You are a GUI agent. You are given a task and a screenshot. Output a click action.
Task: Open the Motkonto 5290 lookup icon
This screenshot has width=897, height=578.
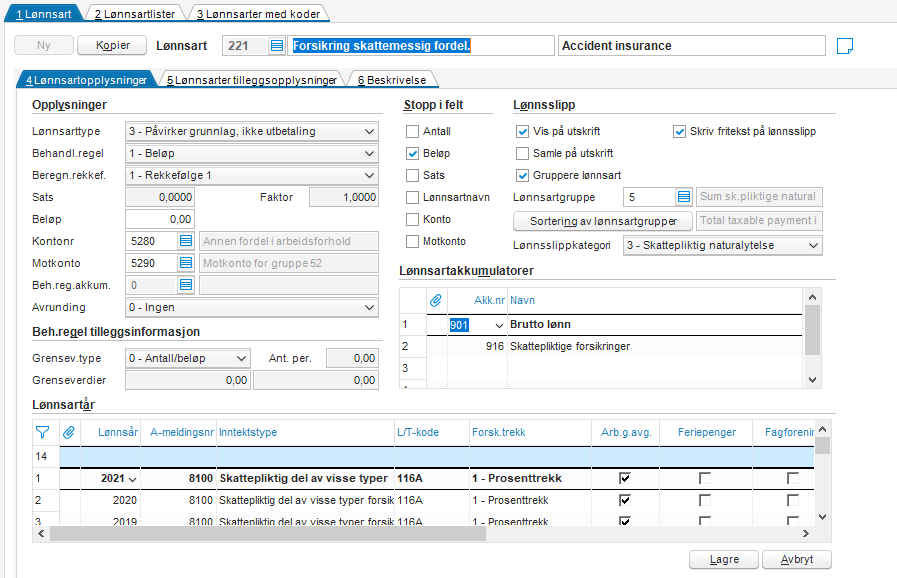[185, 263]
